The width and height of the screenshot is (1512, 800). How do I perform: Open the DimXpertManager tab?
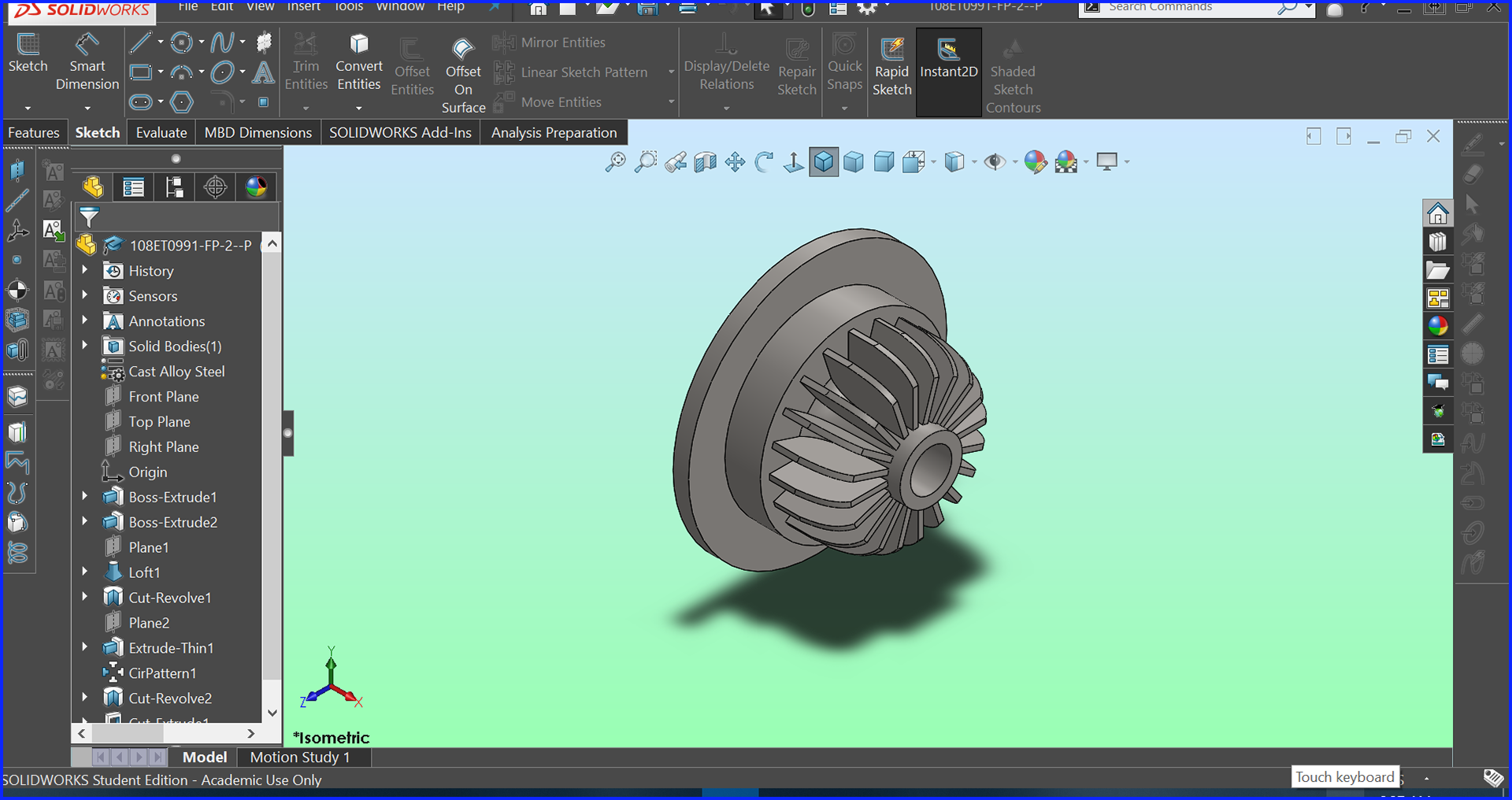[x=215, y=187]
